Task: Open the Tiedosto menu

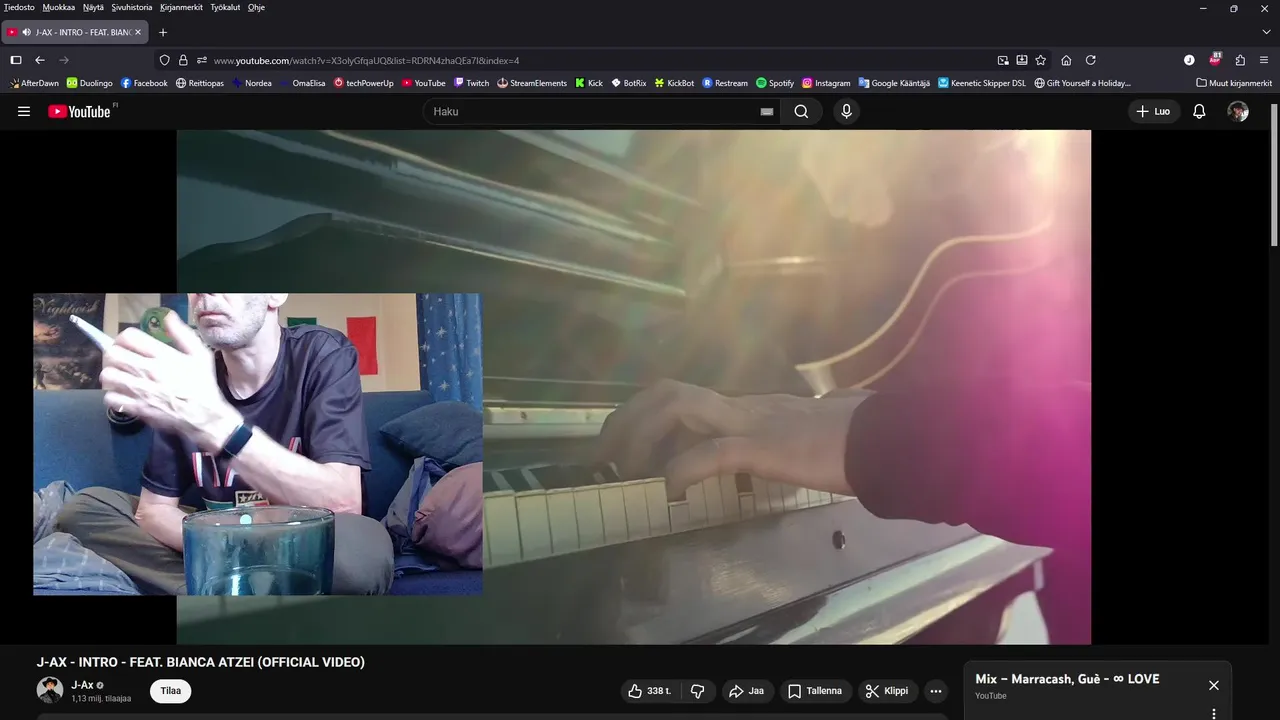Action: click(19, 7)
